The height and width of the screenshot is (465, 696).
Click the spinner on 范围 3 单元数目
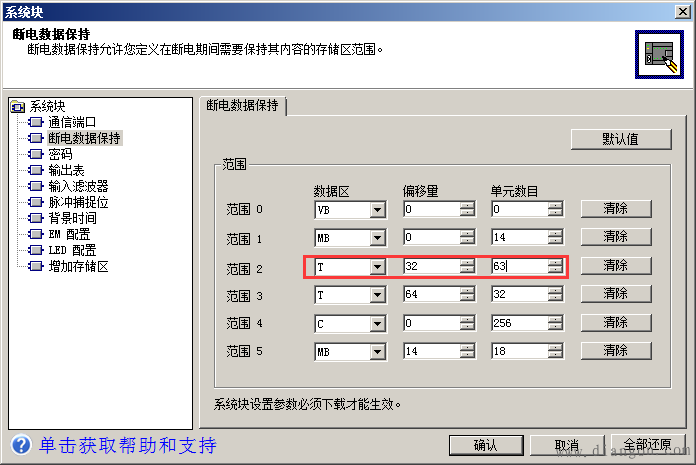click(555, 294)
